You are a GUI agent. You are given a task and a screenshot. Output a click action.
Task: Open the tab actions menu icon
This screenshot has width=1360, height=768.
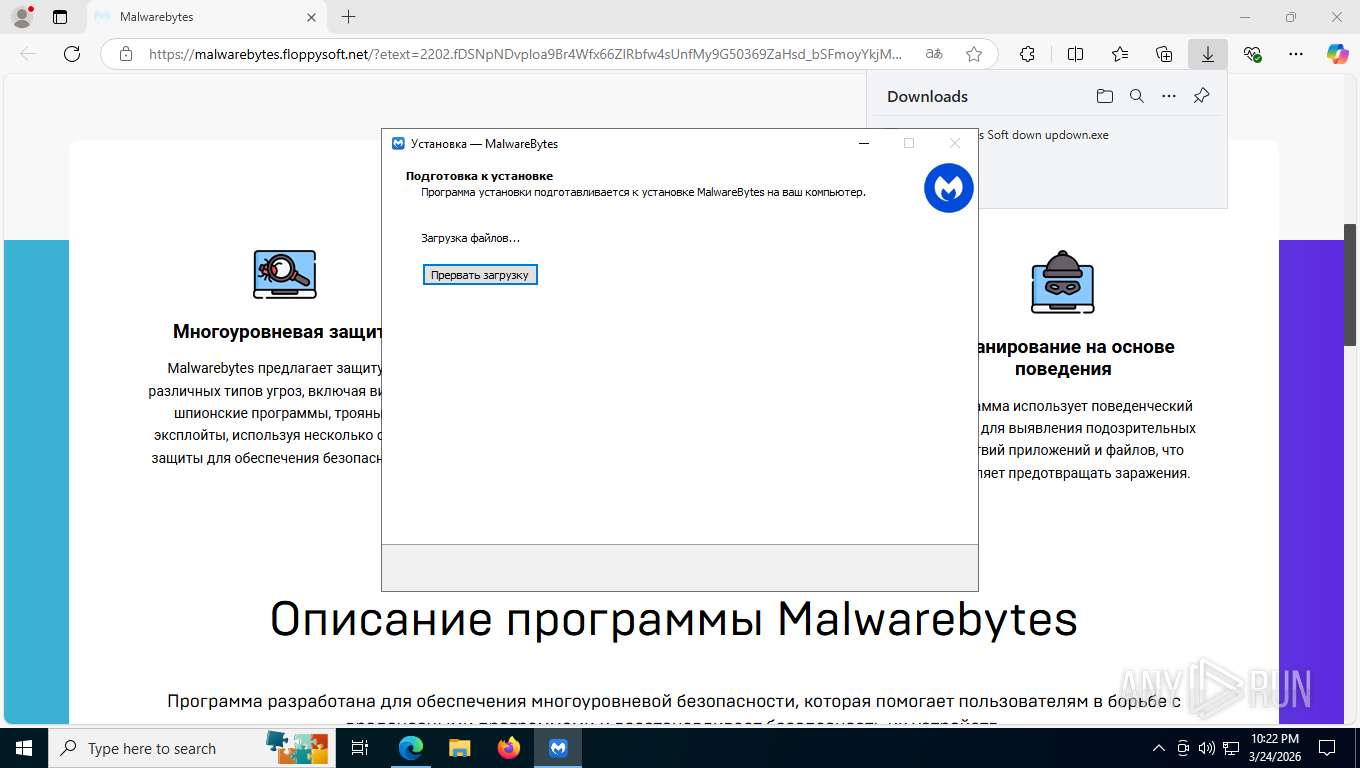(x=60, y=17)
